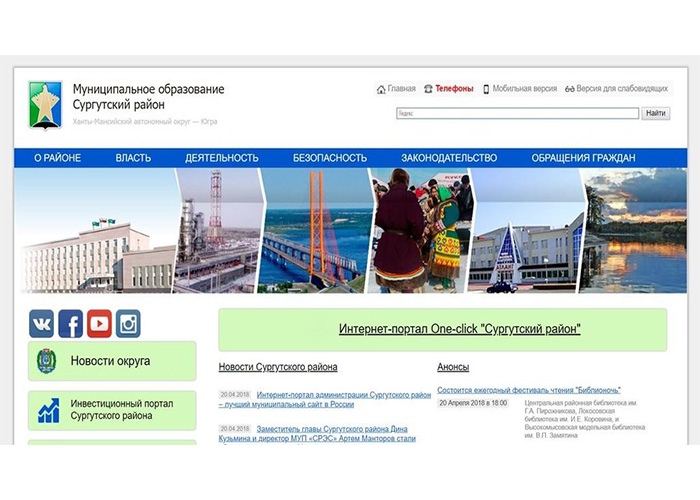Open the ОБРАЩЕНИЯ ГРАЖДАН menu
Screen dimensions: 700x500
click(x=583, y=158)
